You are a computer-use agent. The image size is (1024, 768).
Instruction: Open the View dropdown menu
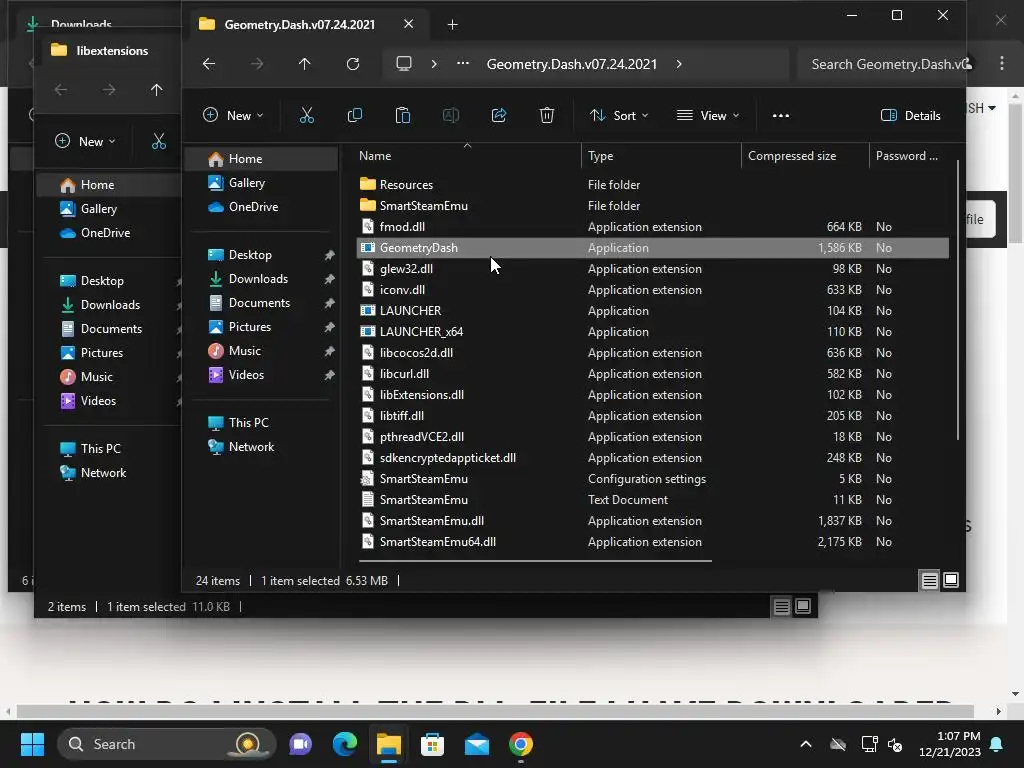click(709, 116)
